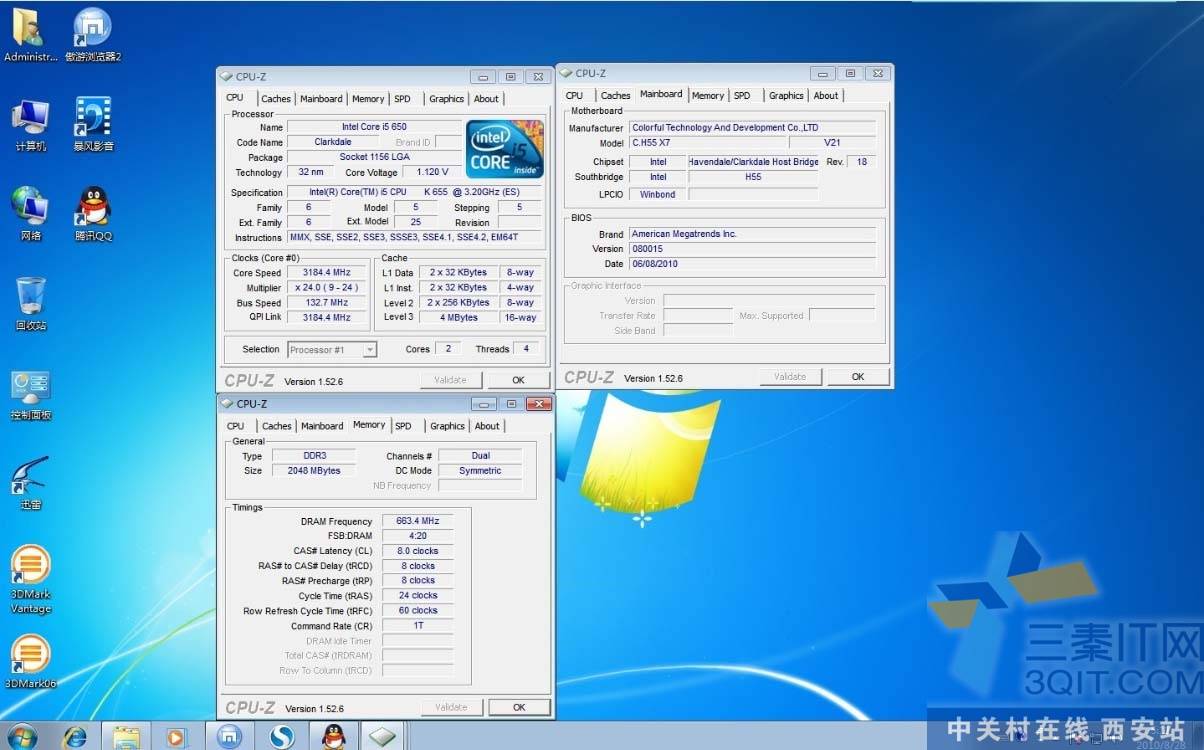This screenshot has width=1204, height=750.
Task: Click OK in the Mainboard window
Action: pos(858,377)
